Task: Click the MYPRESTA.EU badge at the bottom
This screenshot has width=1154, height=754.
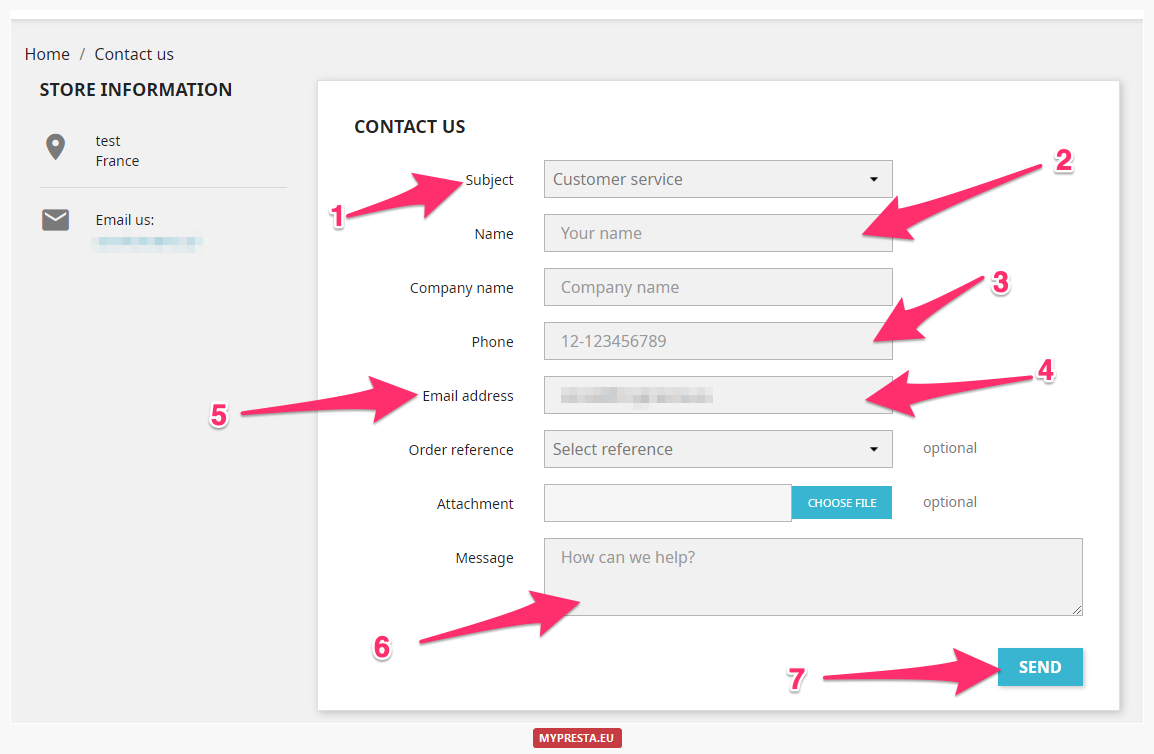Action: [577, 737]
